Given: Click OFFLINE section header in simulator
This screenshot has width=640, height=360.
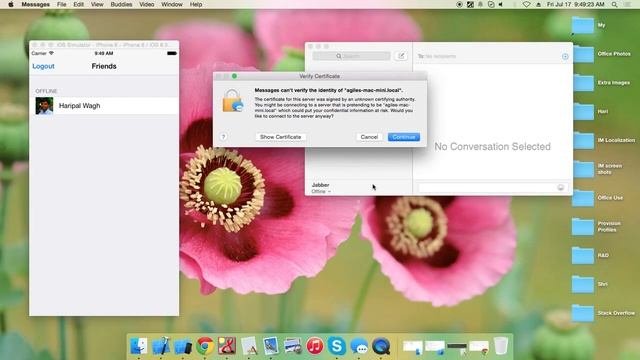Looking at the screenshot, I should coord(46,91).
